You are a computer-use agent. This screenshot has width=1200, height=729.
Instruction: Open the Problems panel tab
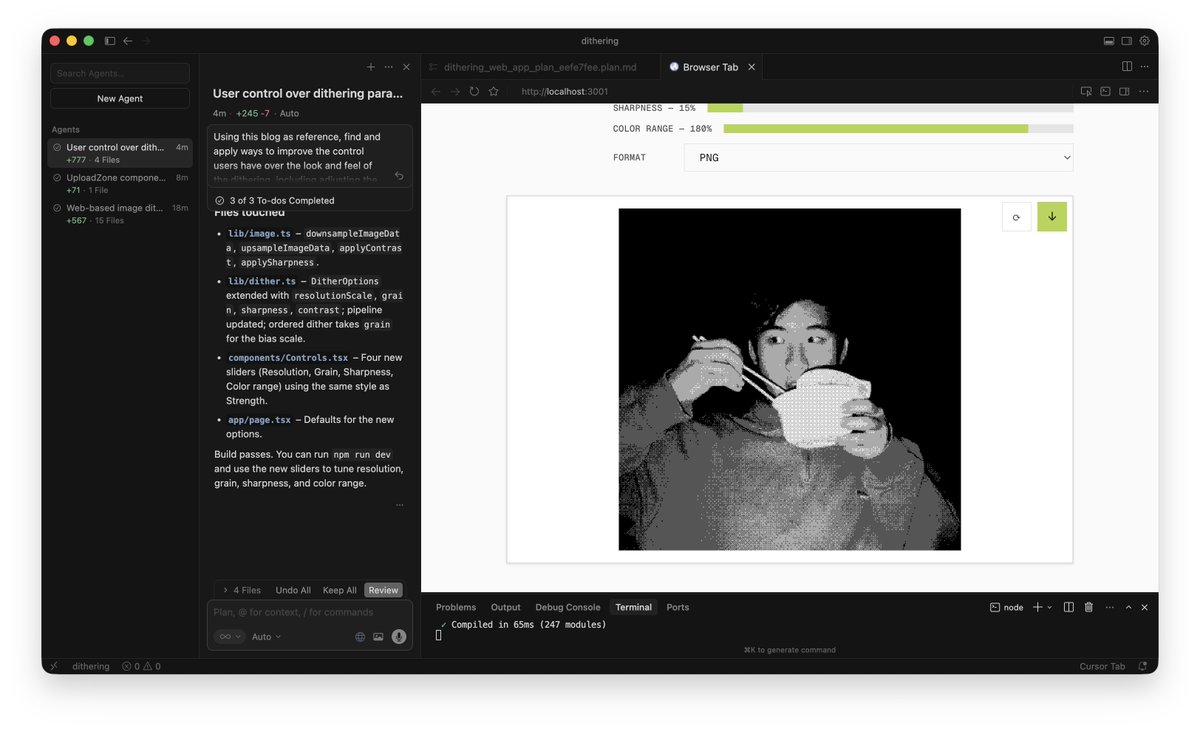(x=456, y=607)
